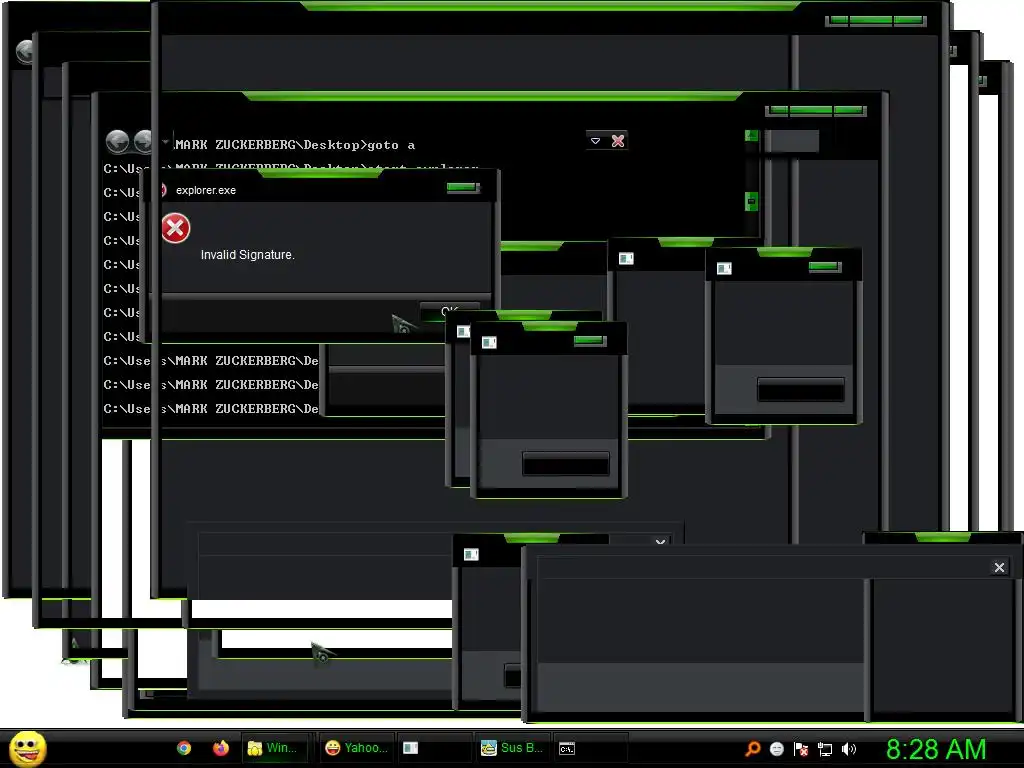1024x768 pixels.
Task: Click the title icon of the frontmost center dialog
Action: click(489, 342)
